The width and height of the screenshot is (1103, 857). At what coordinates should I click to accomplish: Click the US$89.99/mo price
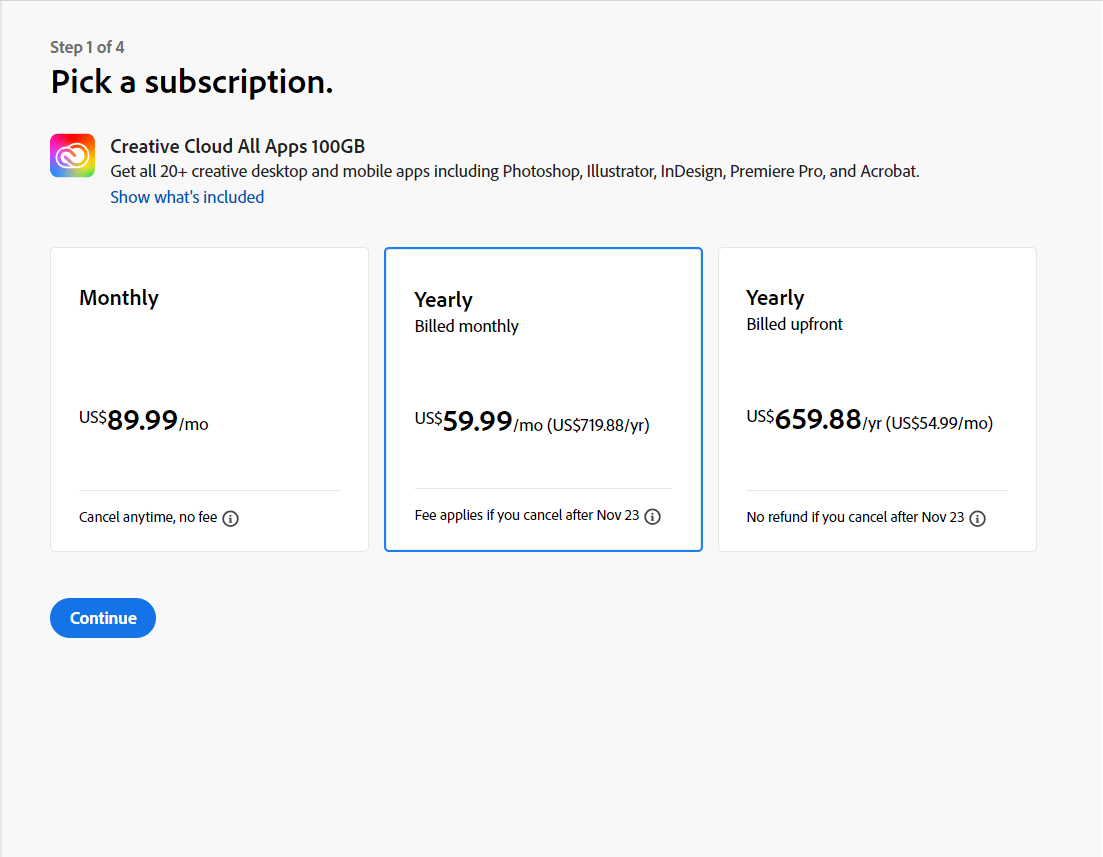pyautogui.click(x=144, y=421)
